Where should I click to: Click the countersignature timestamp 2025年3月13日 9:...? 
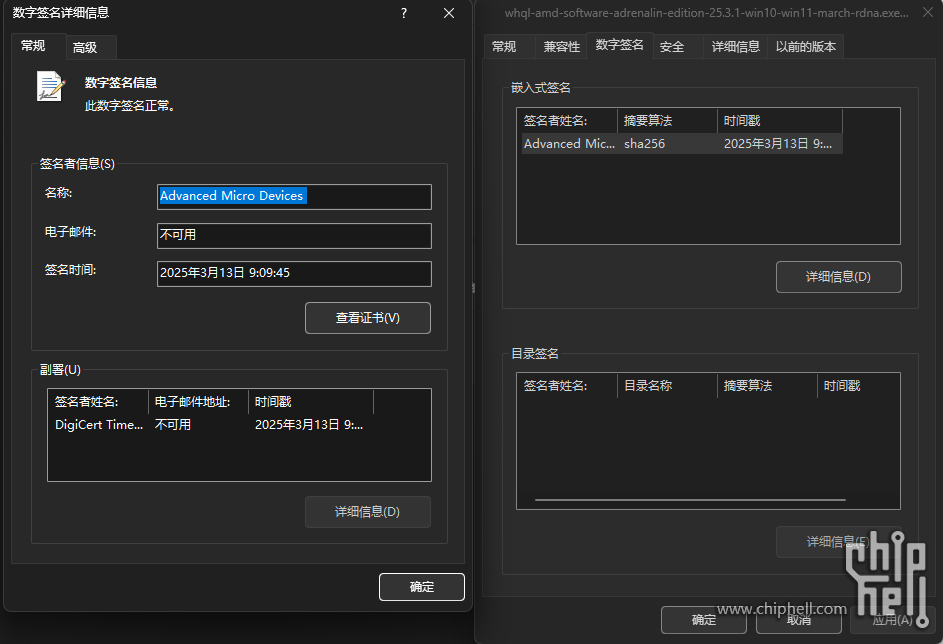coord(309,425)
